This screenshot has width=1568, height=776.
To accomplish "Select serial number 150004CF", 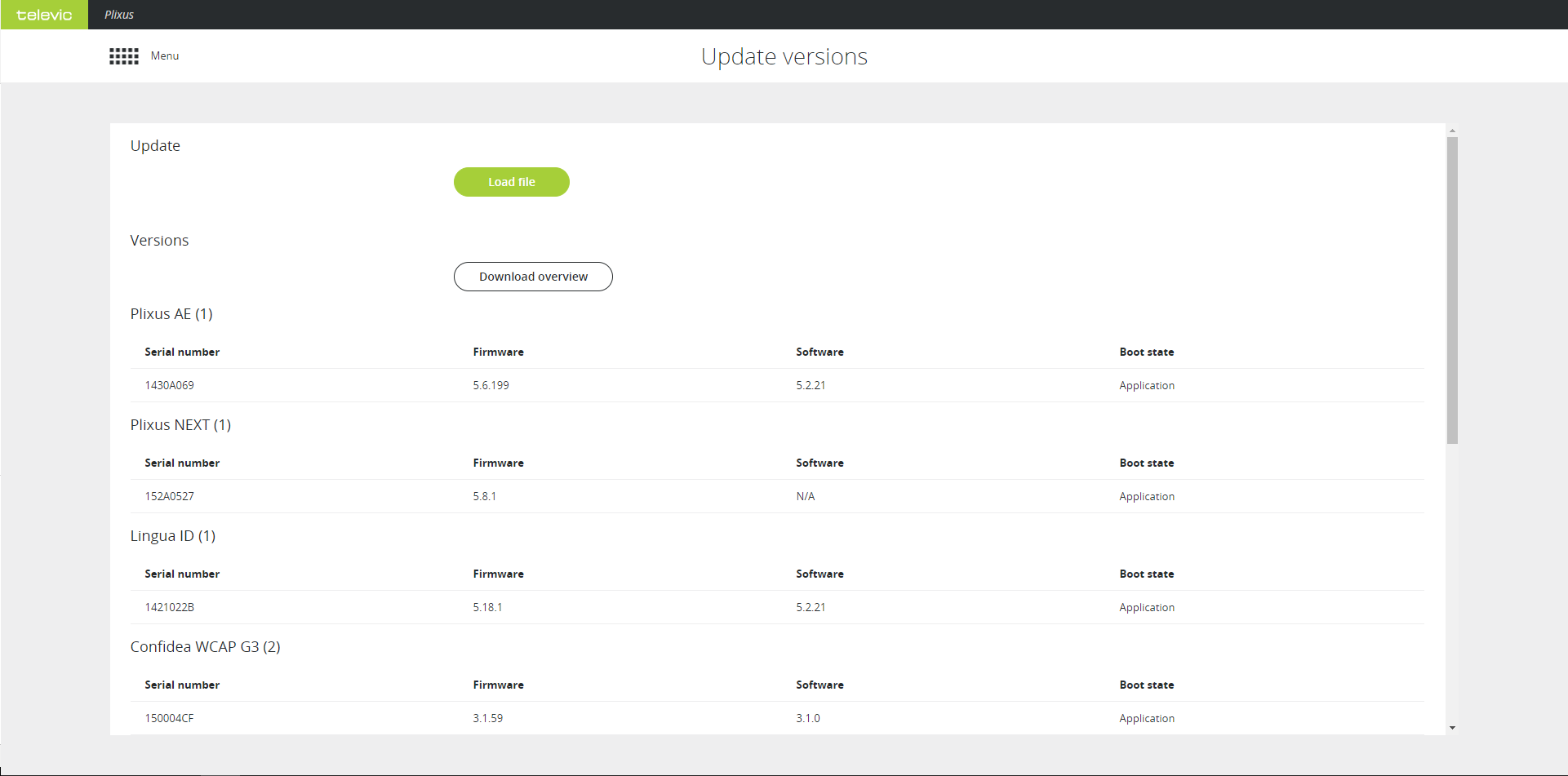I will click(x=170, y=718).
